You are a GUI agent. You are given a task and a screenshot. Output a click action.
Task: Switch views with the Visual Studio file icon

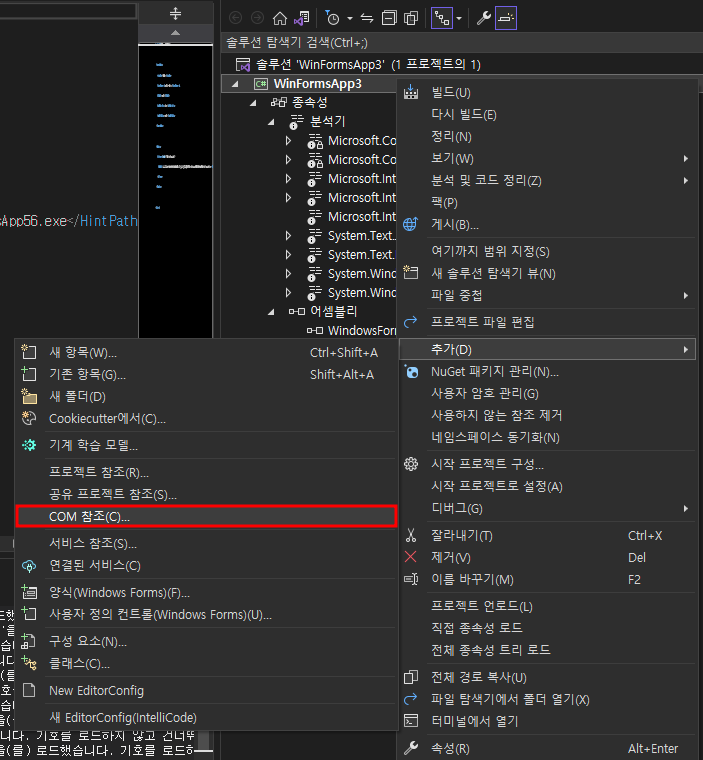click(302, 18)
